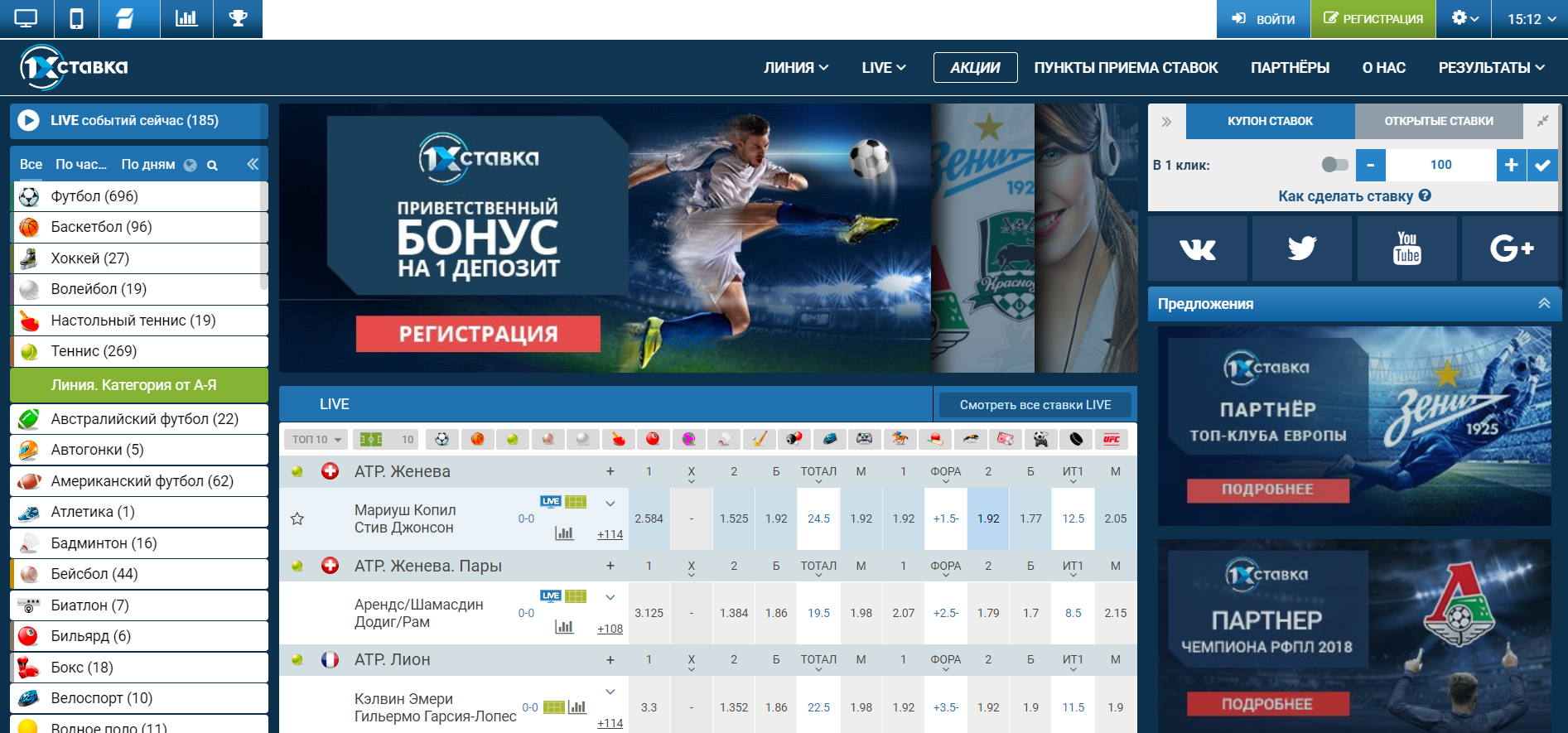Pin bet slip panel with corner arrow icon
Screen dimensions: 1568x733
[x=1542, y=122]
